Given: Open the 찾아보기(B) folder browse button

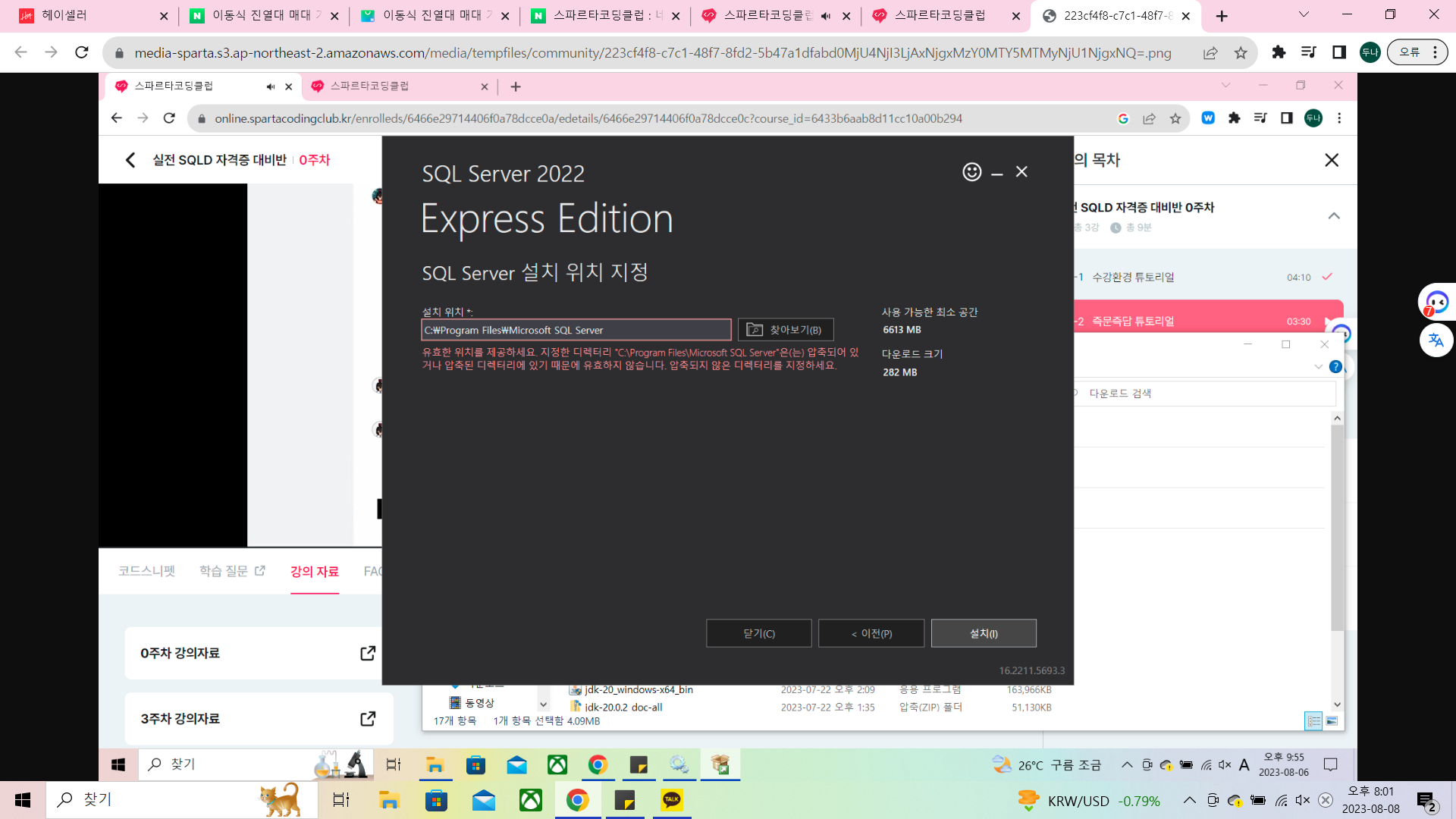Looking at the screenshot, I should coord(786,330).
